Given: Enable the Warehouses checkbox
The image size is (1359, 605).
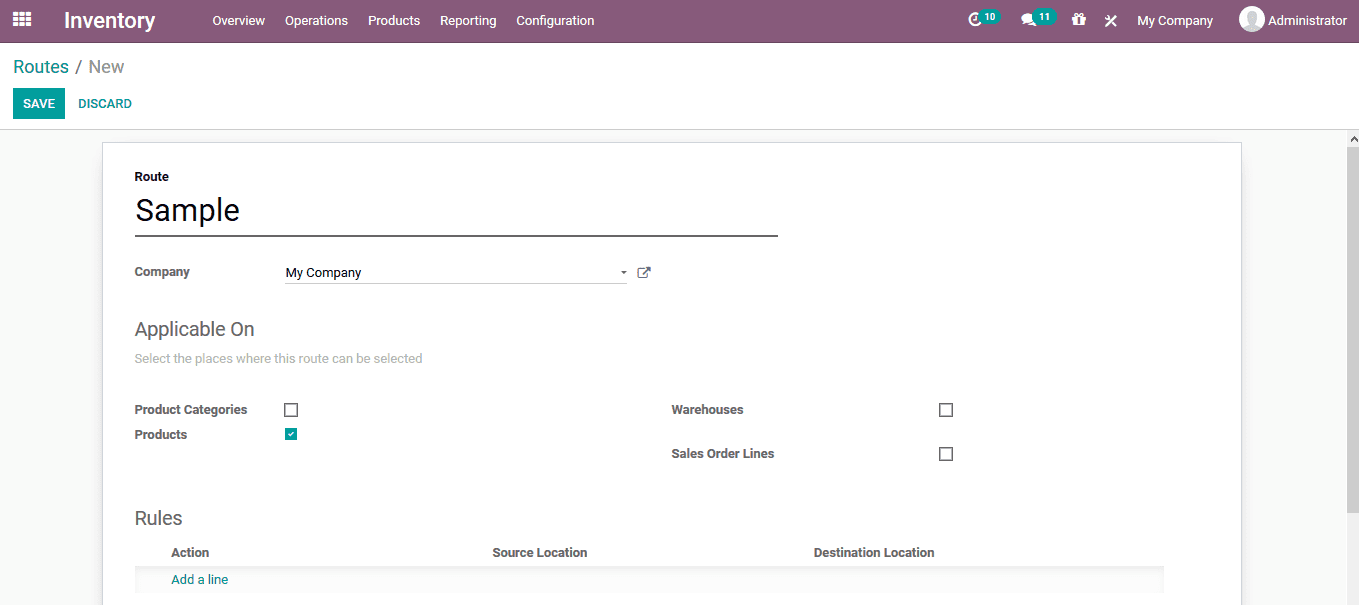Looking at the screenshot, I should pyautogui.click(x=945, y=409).
